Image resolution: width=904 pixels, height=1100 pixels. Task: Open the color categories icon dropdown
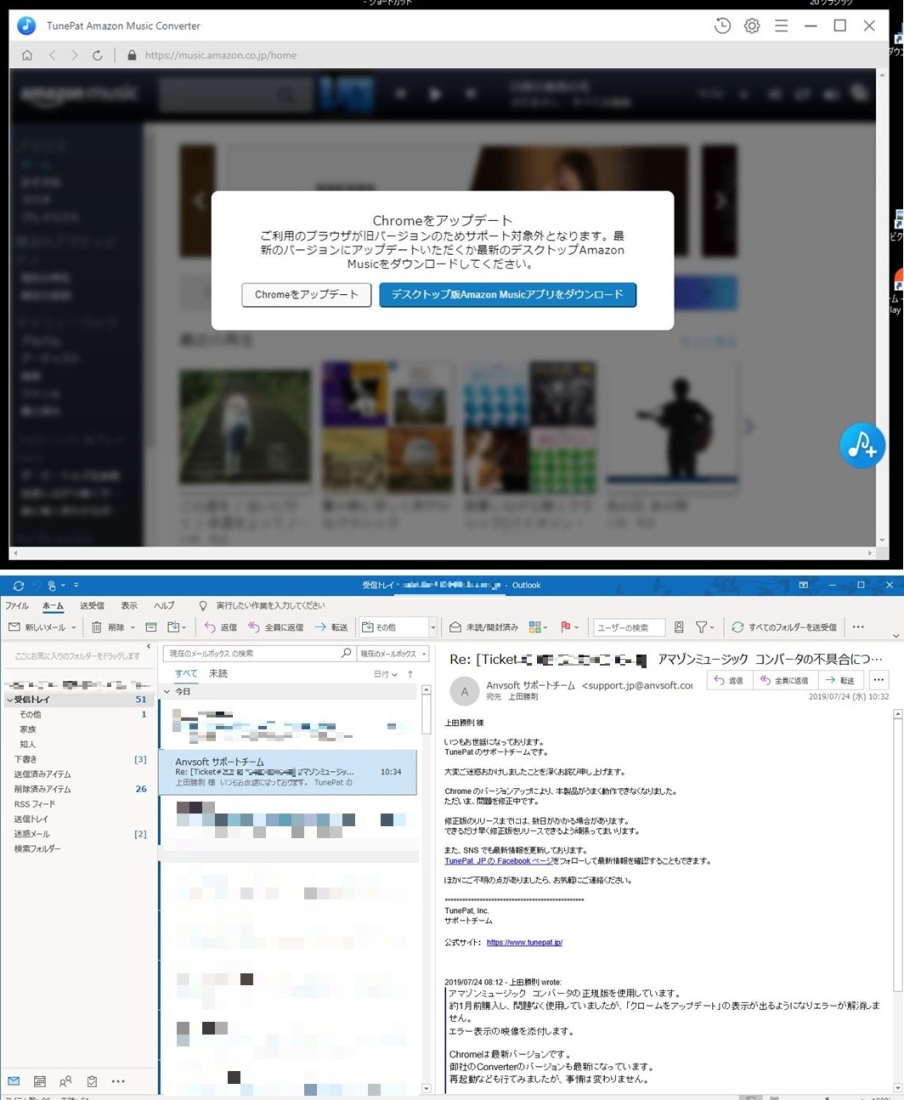click(539, 627)
